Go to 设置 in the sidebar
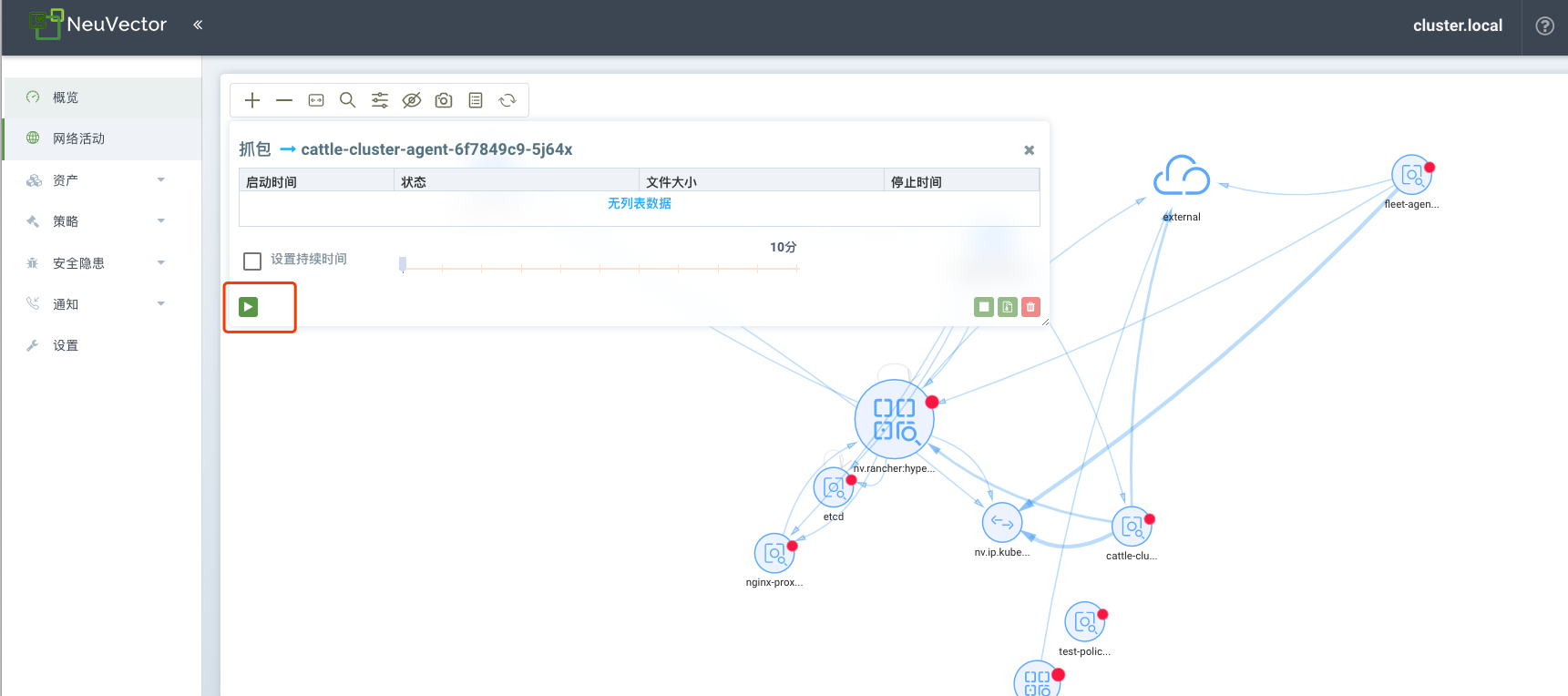Viewport: 1568px width, 696px height. click(66, 345)
